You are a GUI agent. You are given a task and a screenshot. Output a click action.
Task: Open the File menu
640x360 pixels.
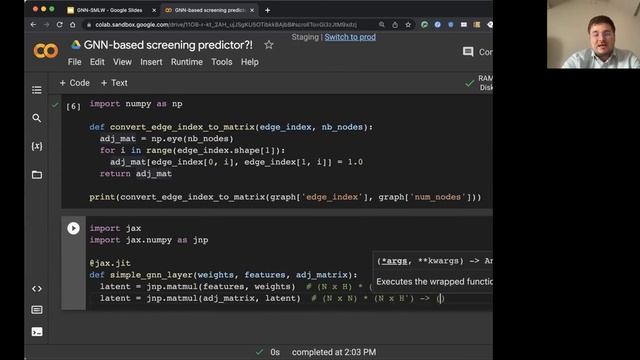point(74,62)
